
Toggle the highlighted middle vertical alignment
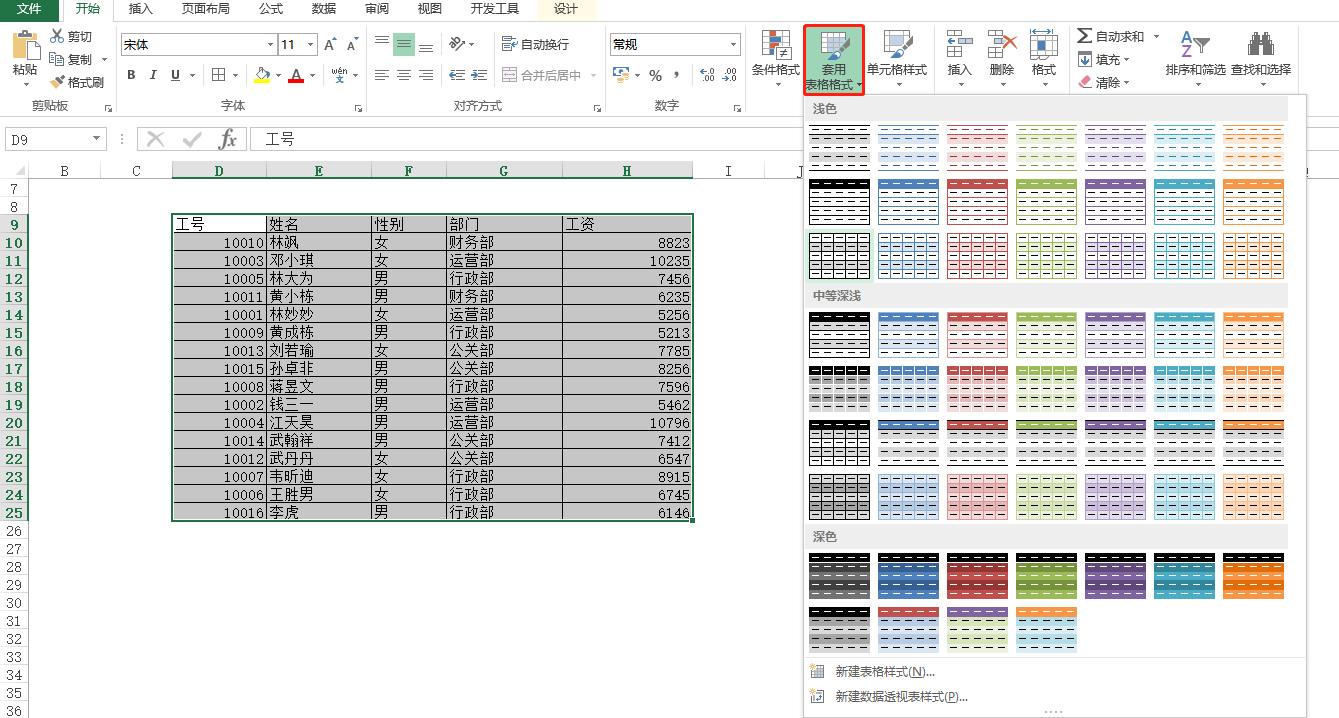tap(404, 44)
